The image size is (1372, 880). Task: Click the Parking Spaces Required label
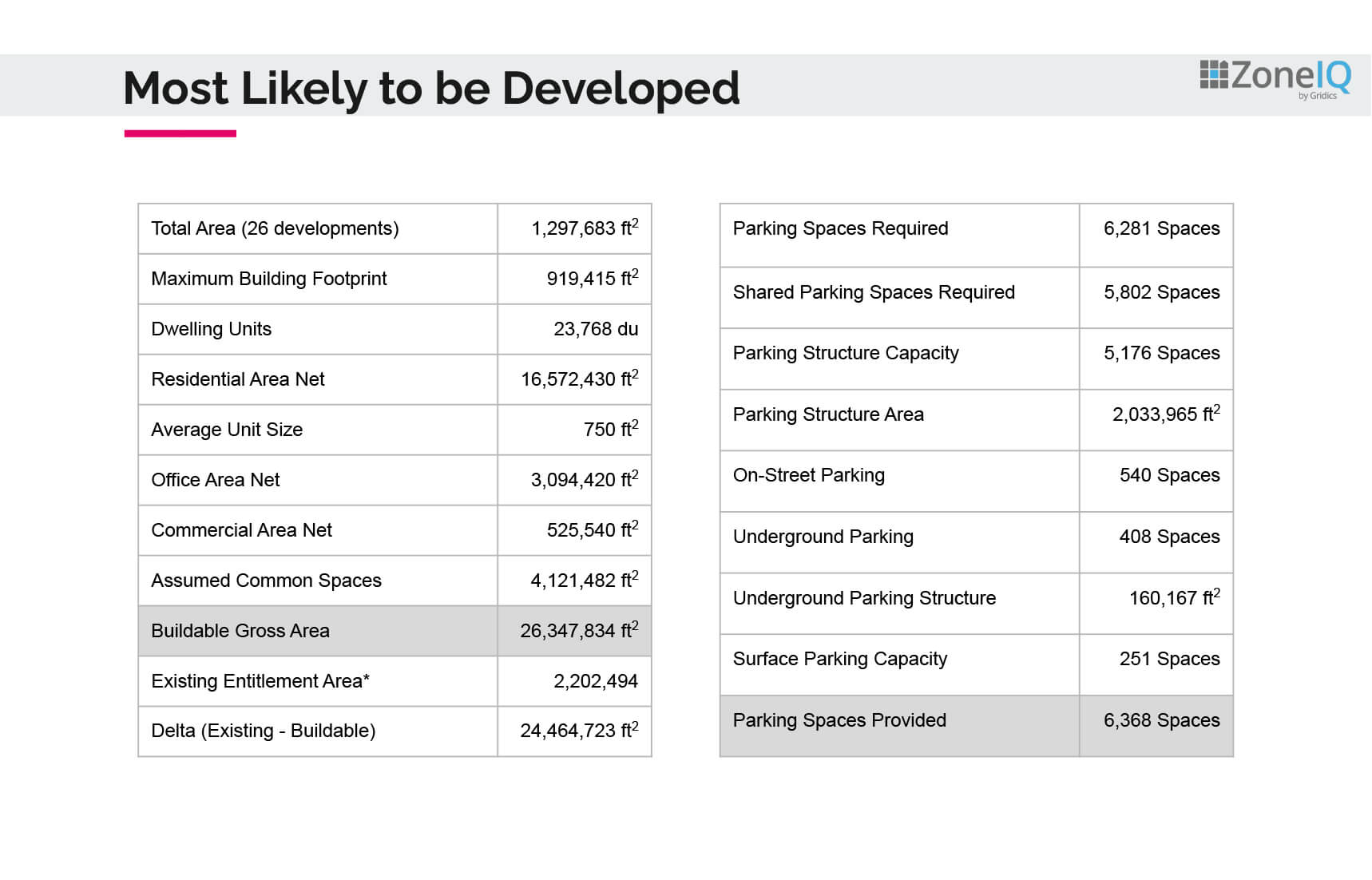[840, 228]
